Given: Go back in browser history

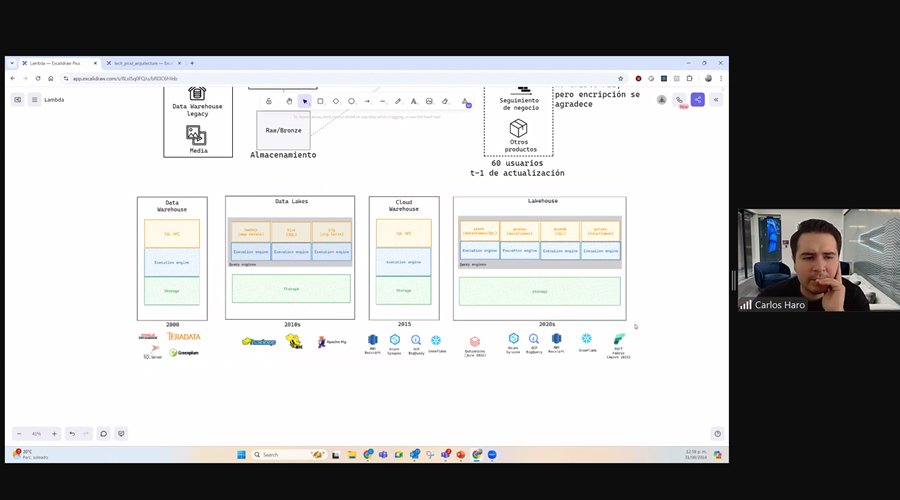Looking at the screenshot, I should pos(13,79).
